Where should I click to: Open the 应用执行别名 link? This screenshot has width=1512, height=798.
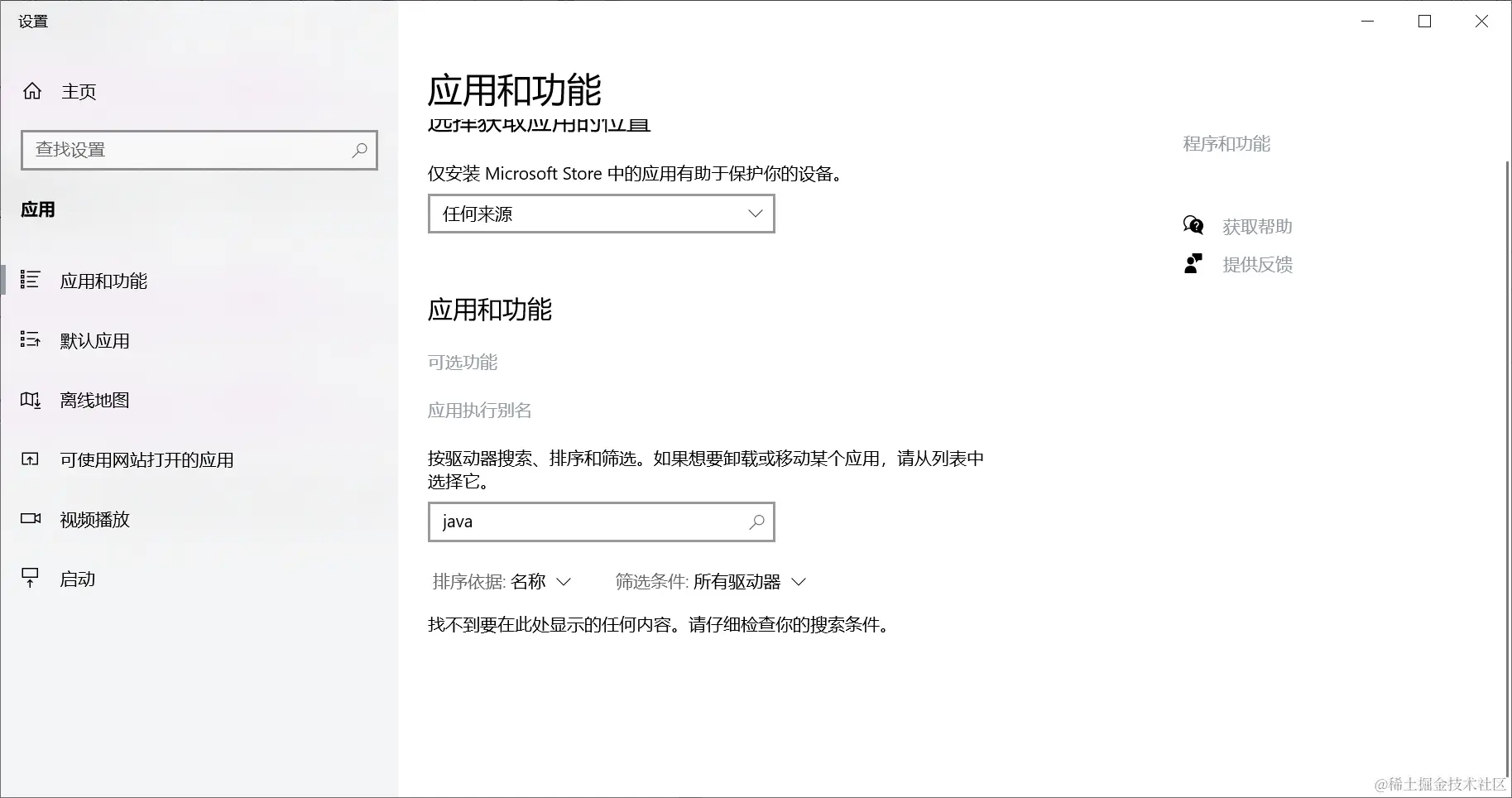pyautogui.click(x=479, y=410)
